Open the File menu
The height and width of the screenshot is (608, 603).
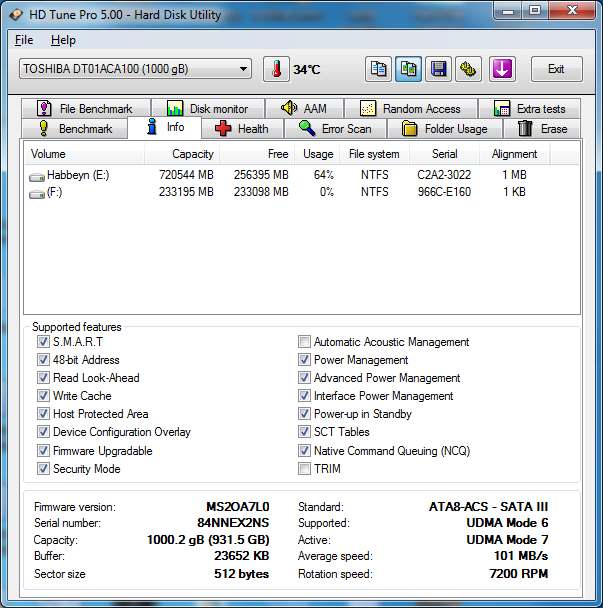coord(24,40)
